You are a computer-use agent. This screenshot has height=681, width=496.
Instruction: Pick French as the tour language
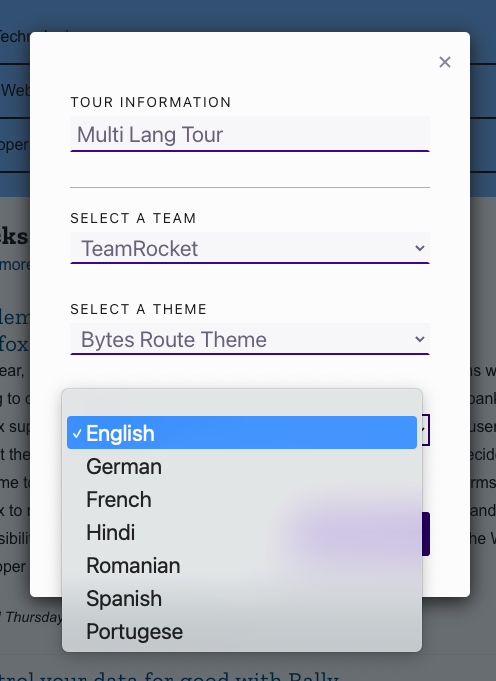[x=242, y=499]
